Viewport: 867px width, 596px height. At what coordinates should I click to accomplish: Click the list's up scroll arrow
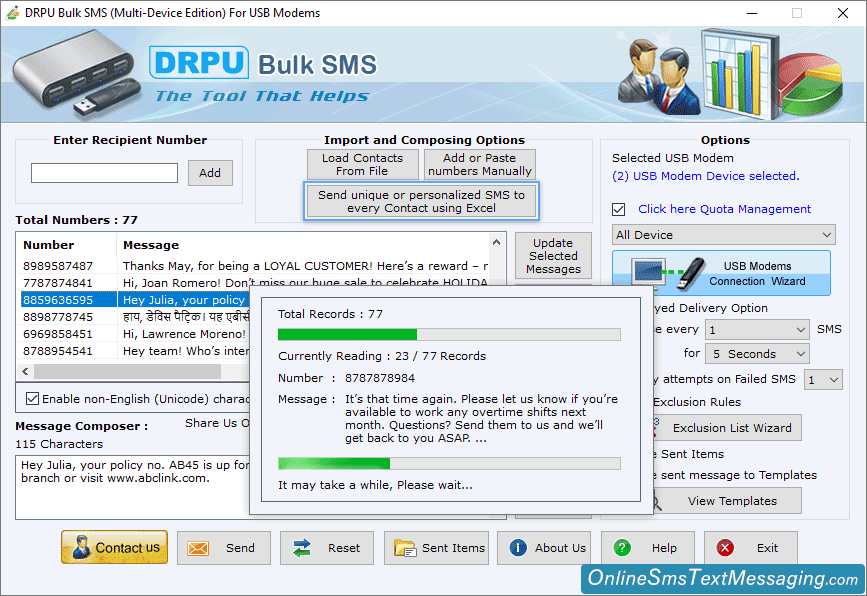point(497,243)
